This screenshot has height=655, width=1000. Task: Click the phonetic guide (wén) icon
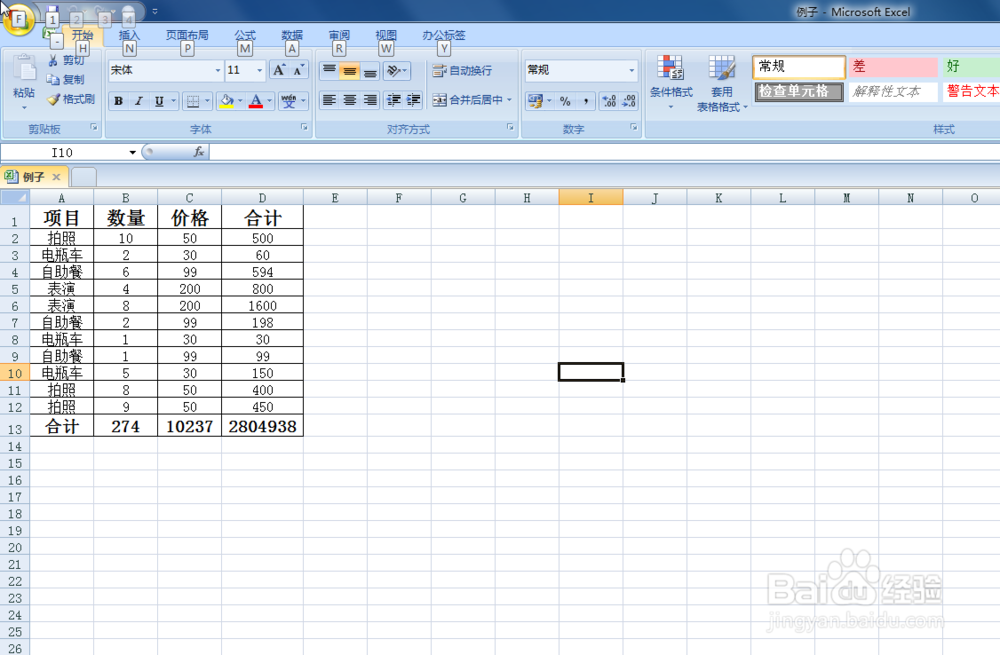pos(289,101)
